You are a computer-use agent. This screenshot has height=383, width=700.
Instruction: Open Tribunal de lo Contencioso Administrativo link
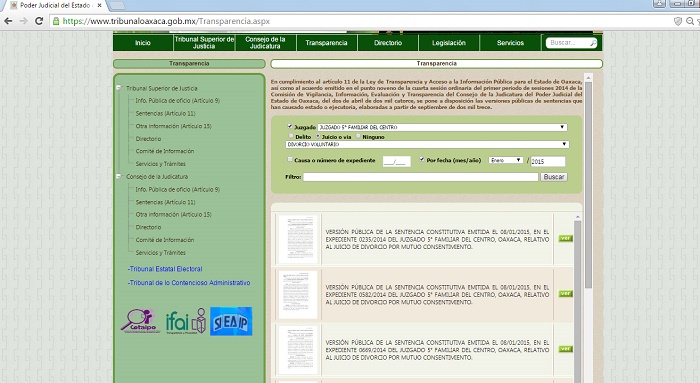(x=189, y=283)
